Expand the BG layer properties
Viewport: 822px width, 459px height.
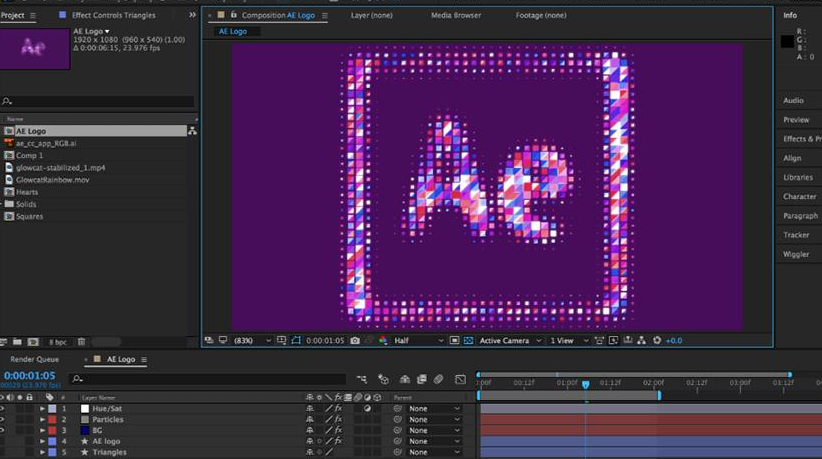coord(42,430)
